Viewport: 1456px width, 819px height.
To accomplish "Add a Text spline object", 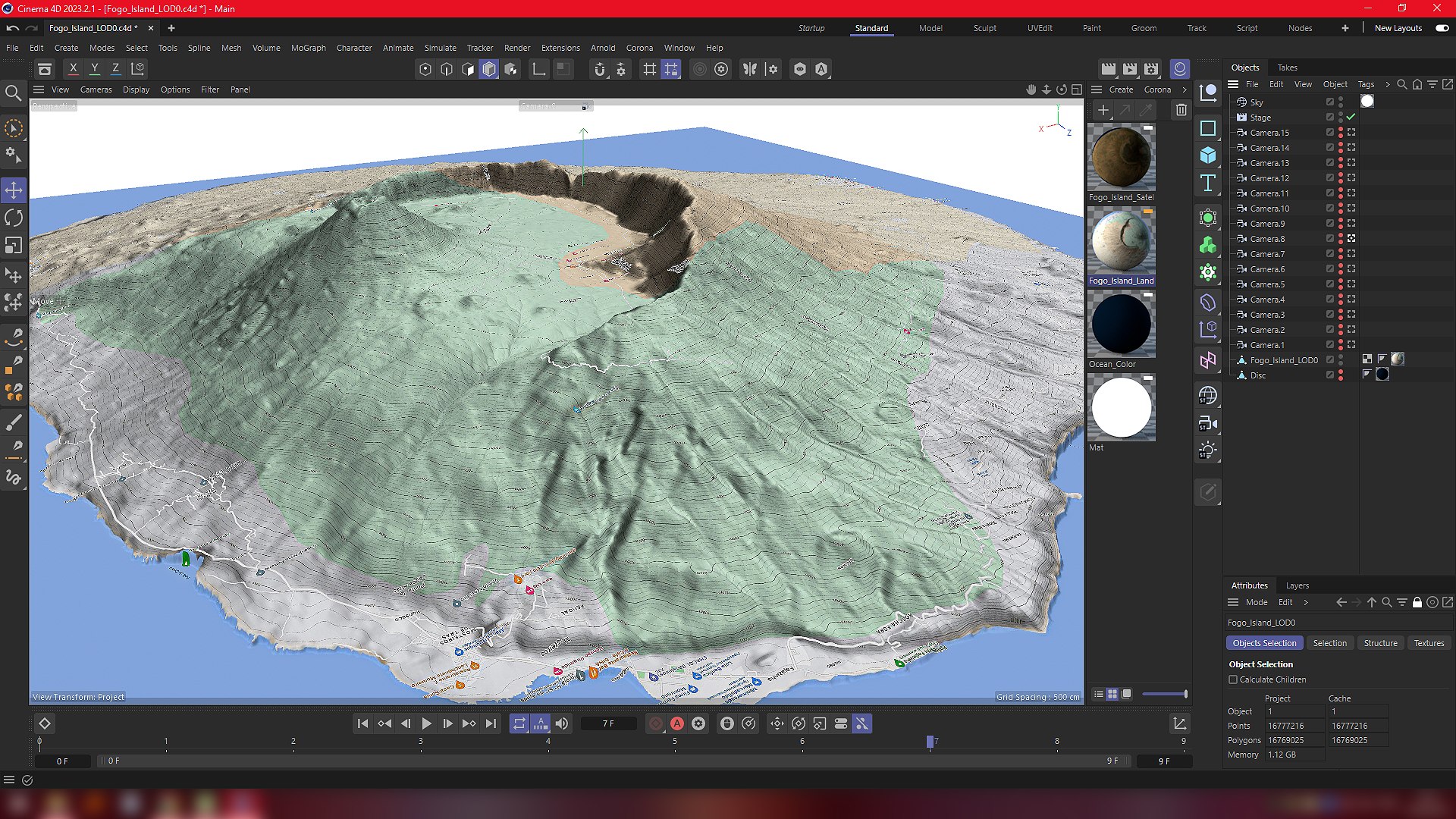I will (x=1208, y=183).
